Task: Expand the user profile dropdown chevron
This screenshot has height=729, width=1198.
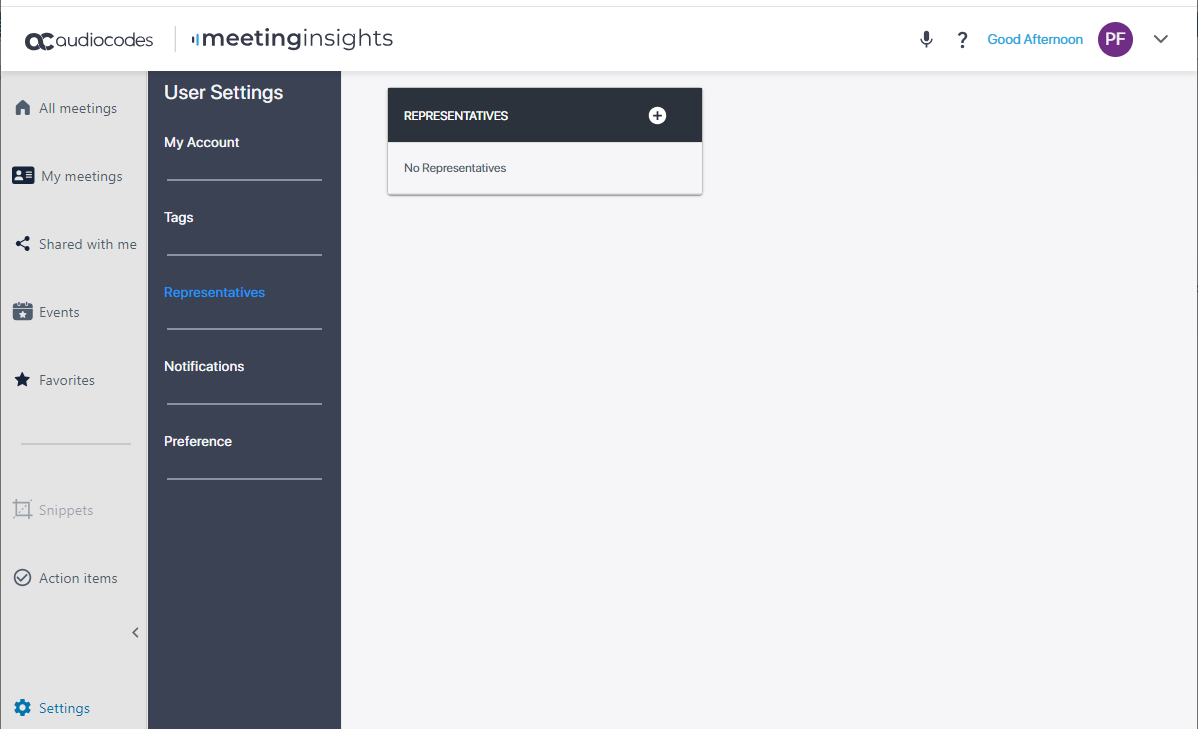Action: (x=1160, y=40)
